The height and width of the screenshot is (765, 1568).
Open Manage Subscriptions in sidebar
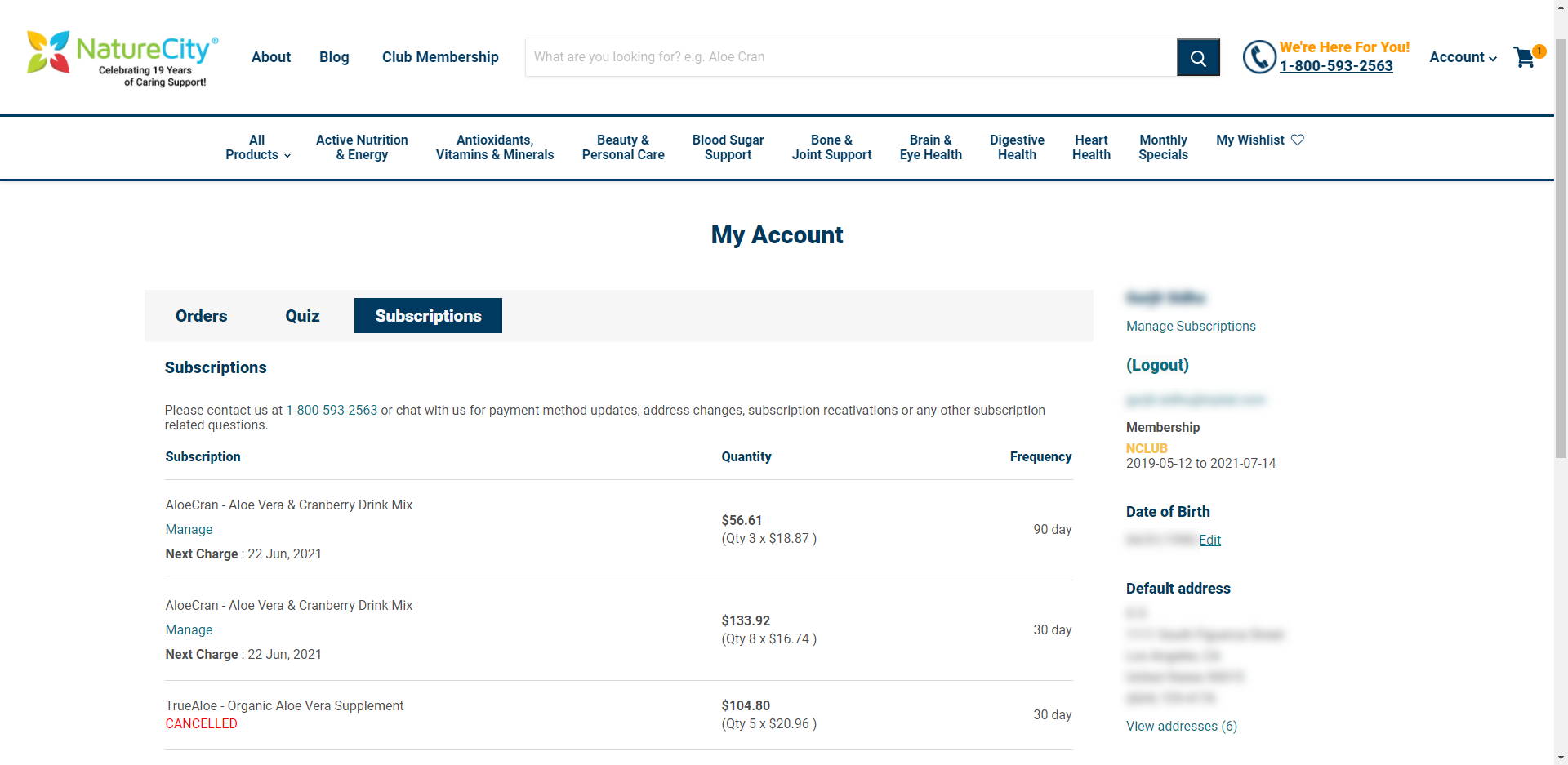(1191, 326)
